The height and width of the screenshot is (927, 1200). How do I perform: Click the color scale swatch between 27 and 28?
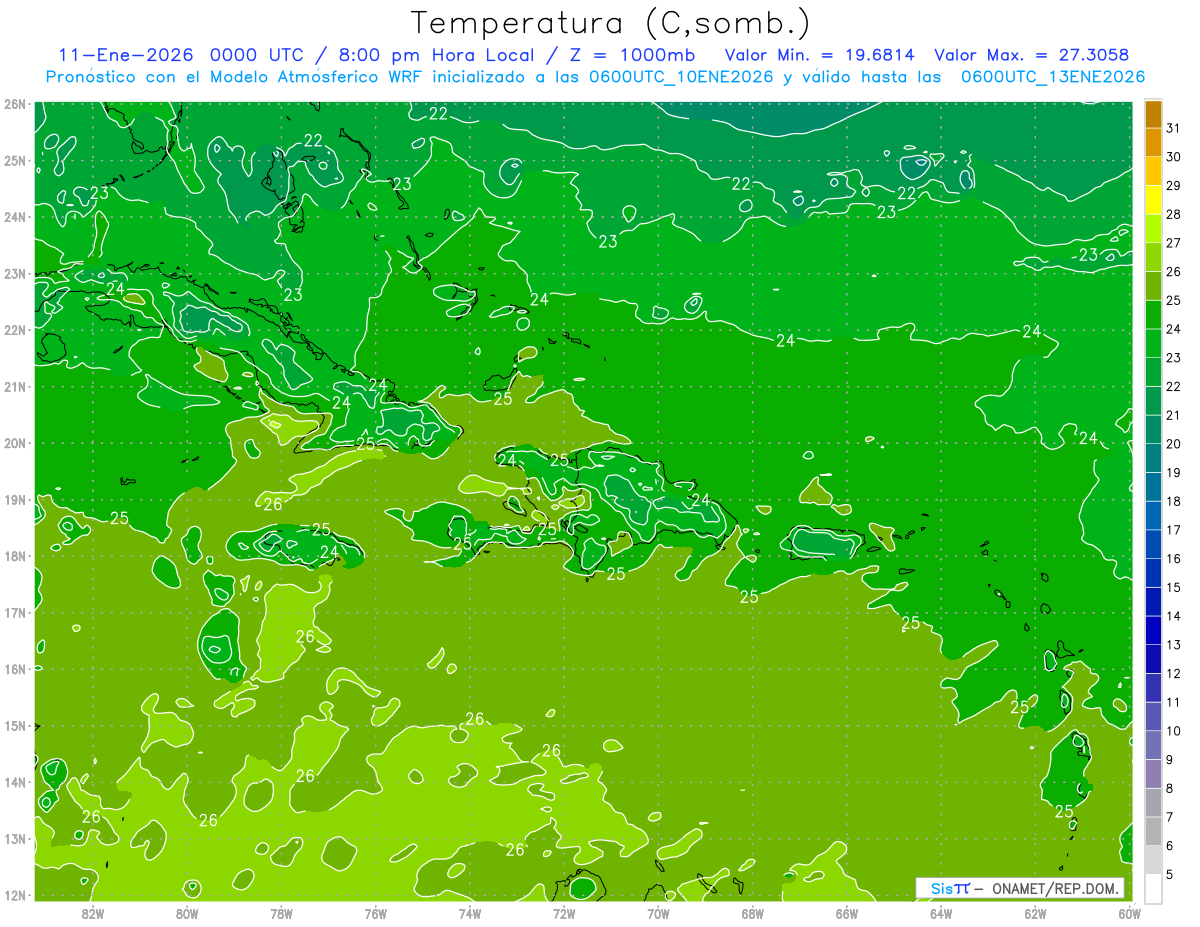1153,229
